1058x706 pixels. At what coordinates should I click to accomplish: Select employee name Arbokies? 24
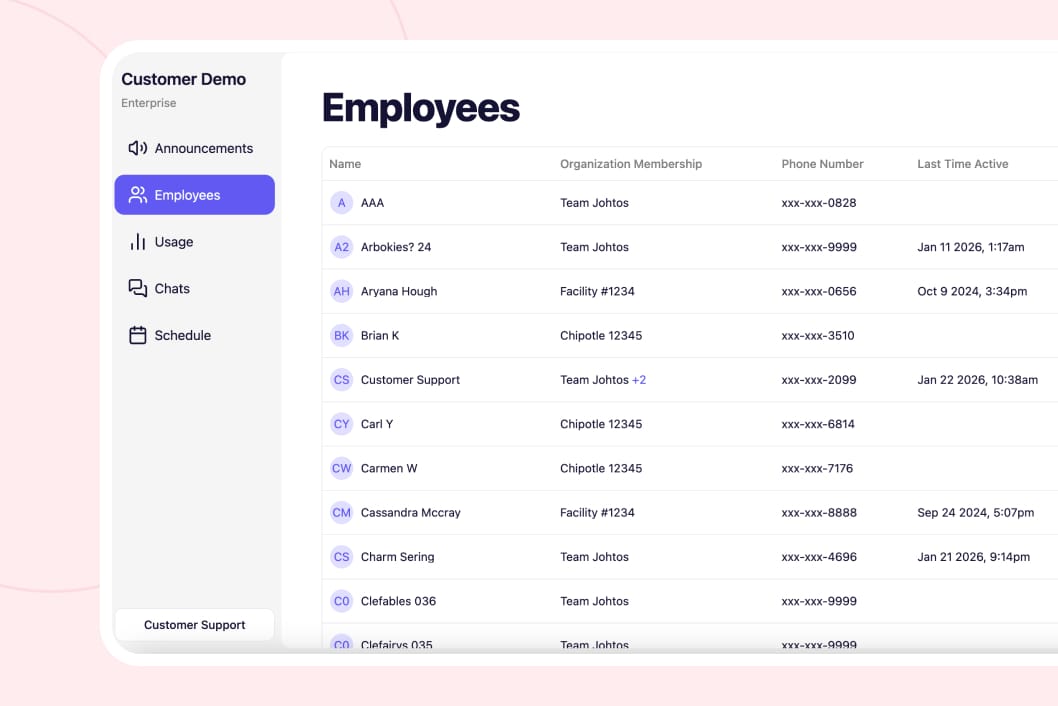396,247
